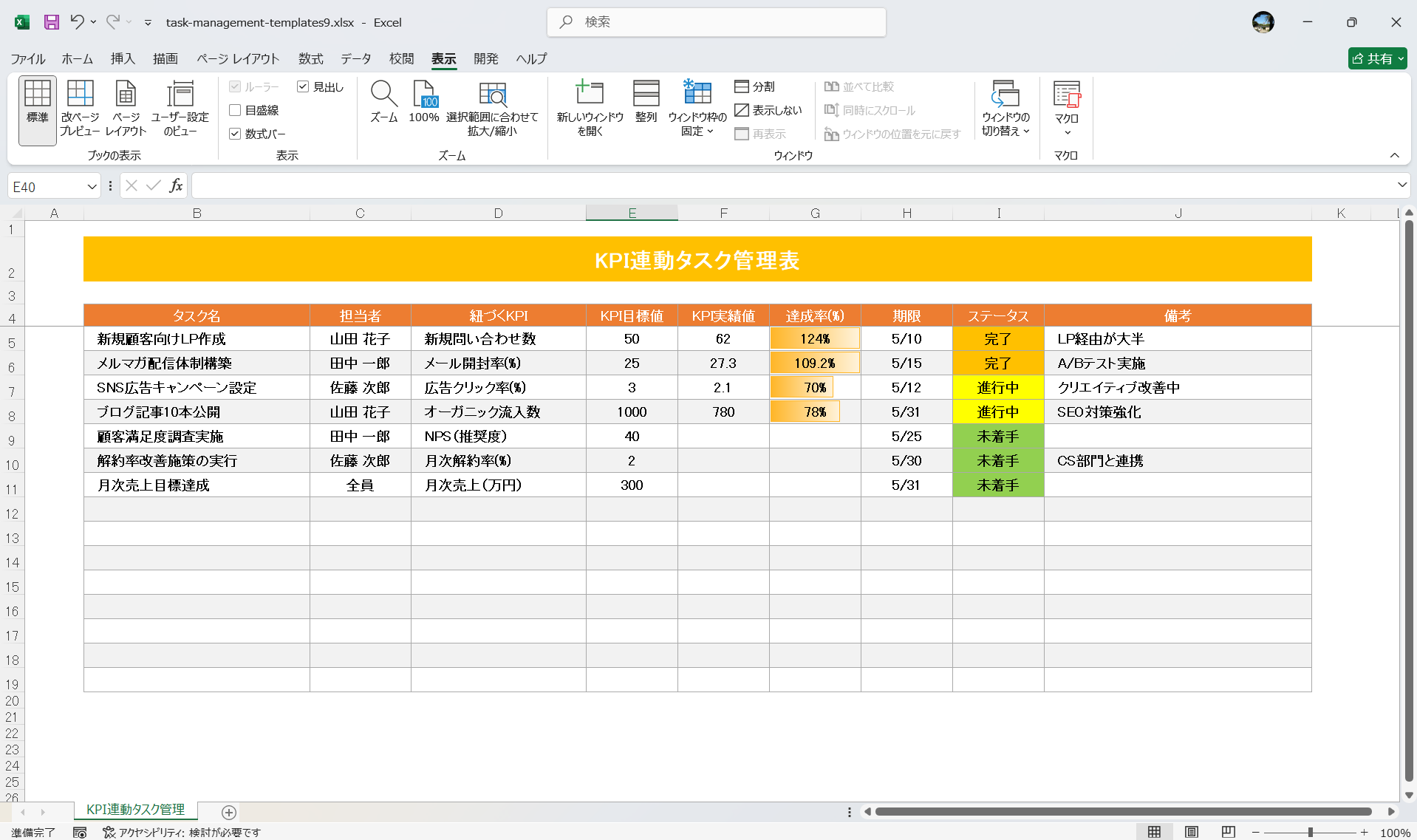The image size is (1417, 840).
Task: Switch to ページレイアウト view
Action: 126,111
